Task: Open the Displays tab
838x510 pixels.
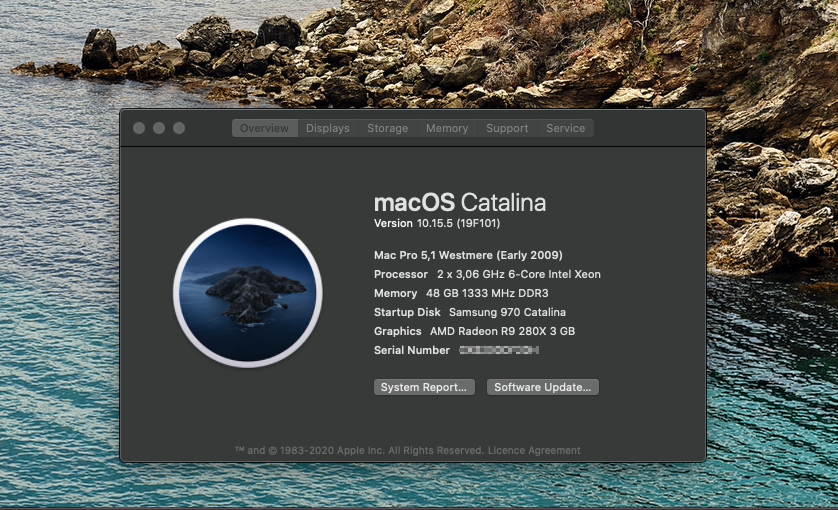Action: click(328, 128)
